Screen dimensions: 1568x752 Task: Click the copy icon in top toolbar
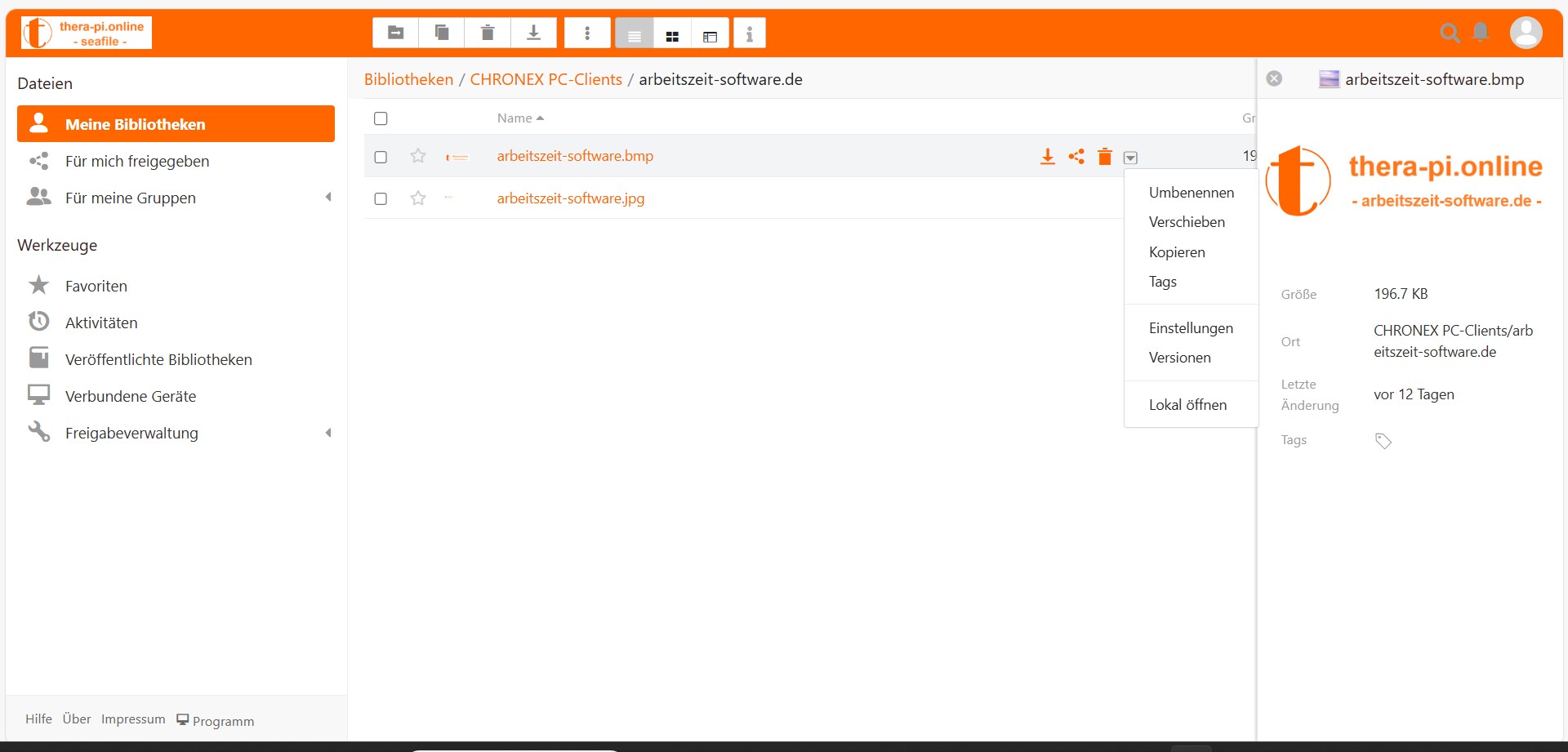pos(441,33)
